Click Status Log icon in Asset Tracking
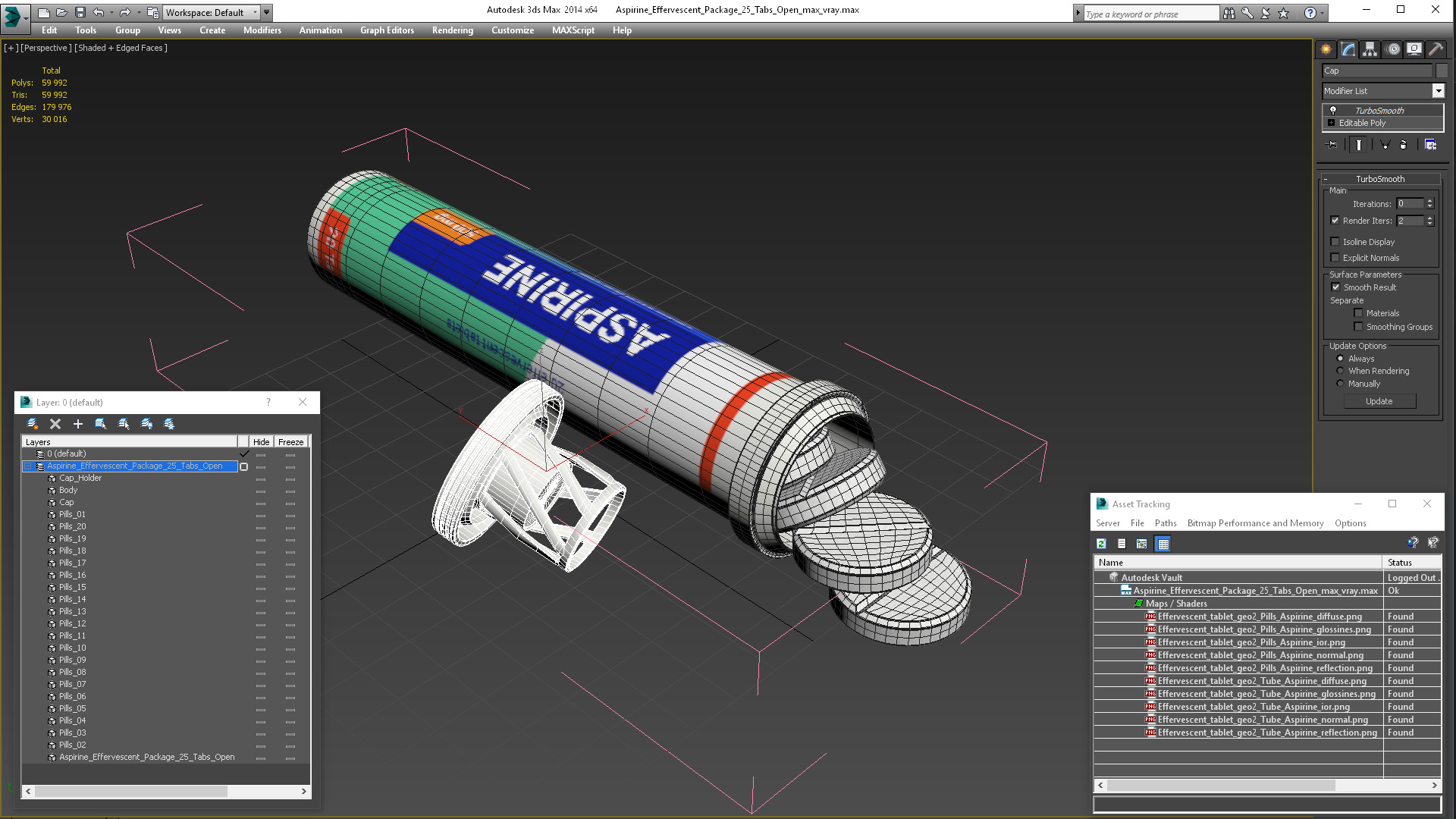 [1122, 544]
